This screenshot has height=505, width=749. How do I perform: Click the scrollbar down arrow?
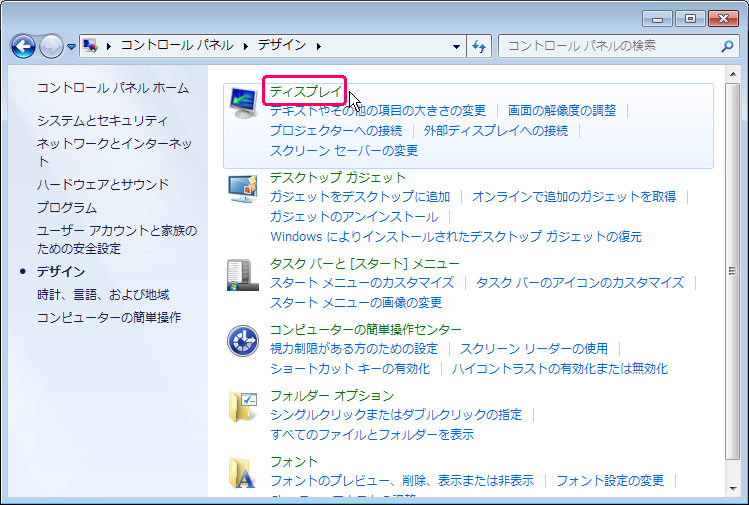point(732,489)
